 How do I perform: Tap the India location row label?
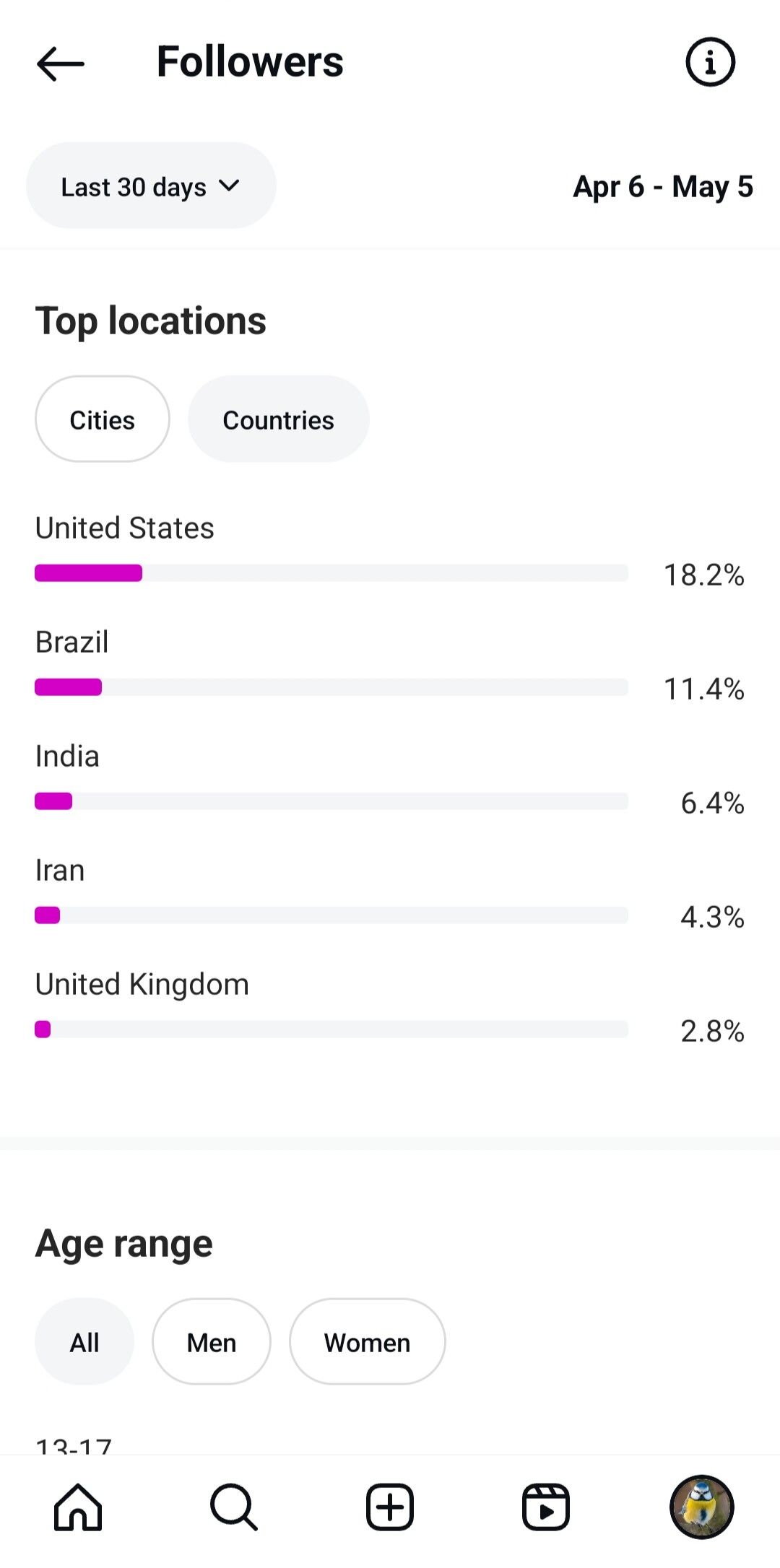(67, 757)
